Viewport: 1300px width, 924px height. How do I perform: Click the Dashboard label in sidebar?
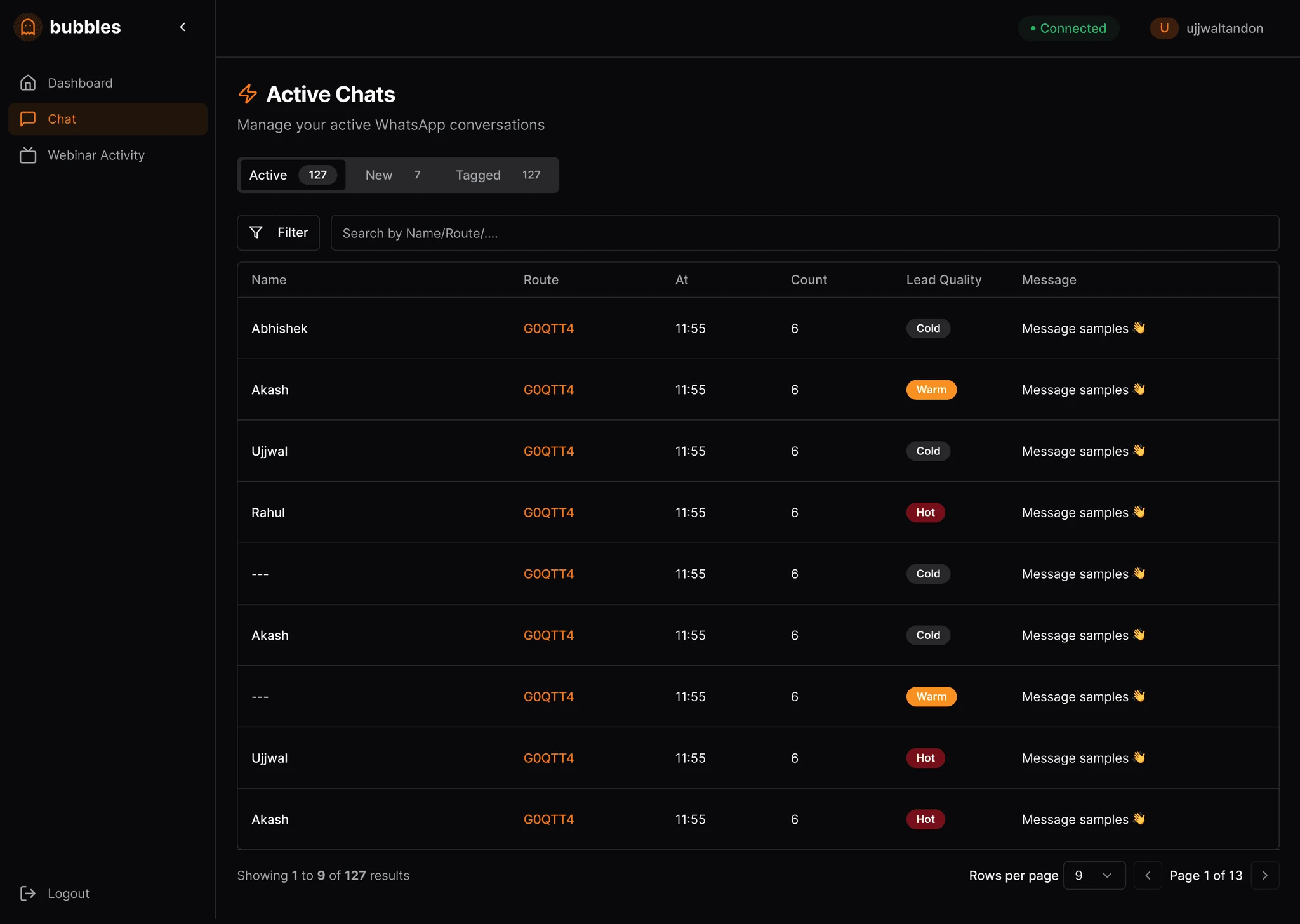tap(80, 82)
